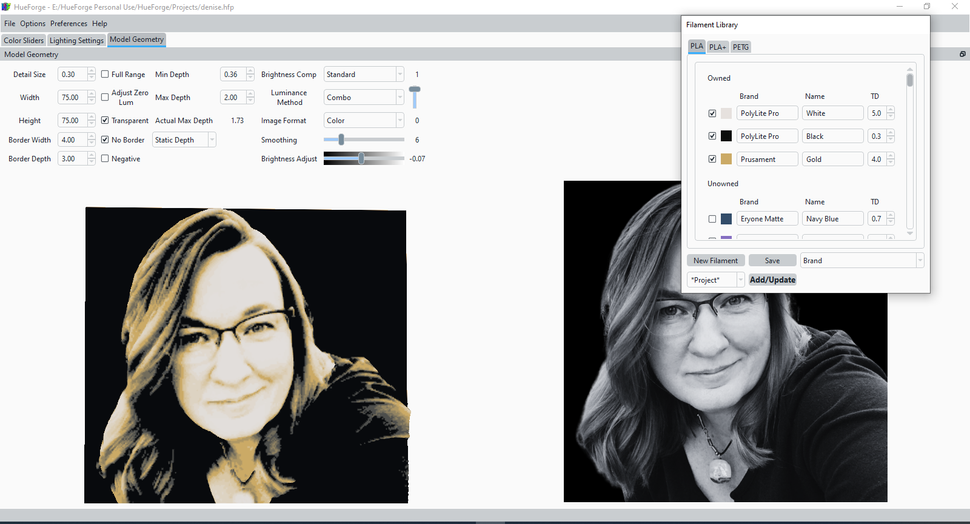The height and width of the screenshot is (524, 970).
Task: Toggle the Negative checkbox
Action: tap(105, 159)
